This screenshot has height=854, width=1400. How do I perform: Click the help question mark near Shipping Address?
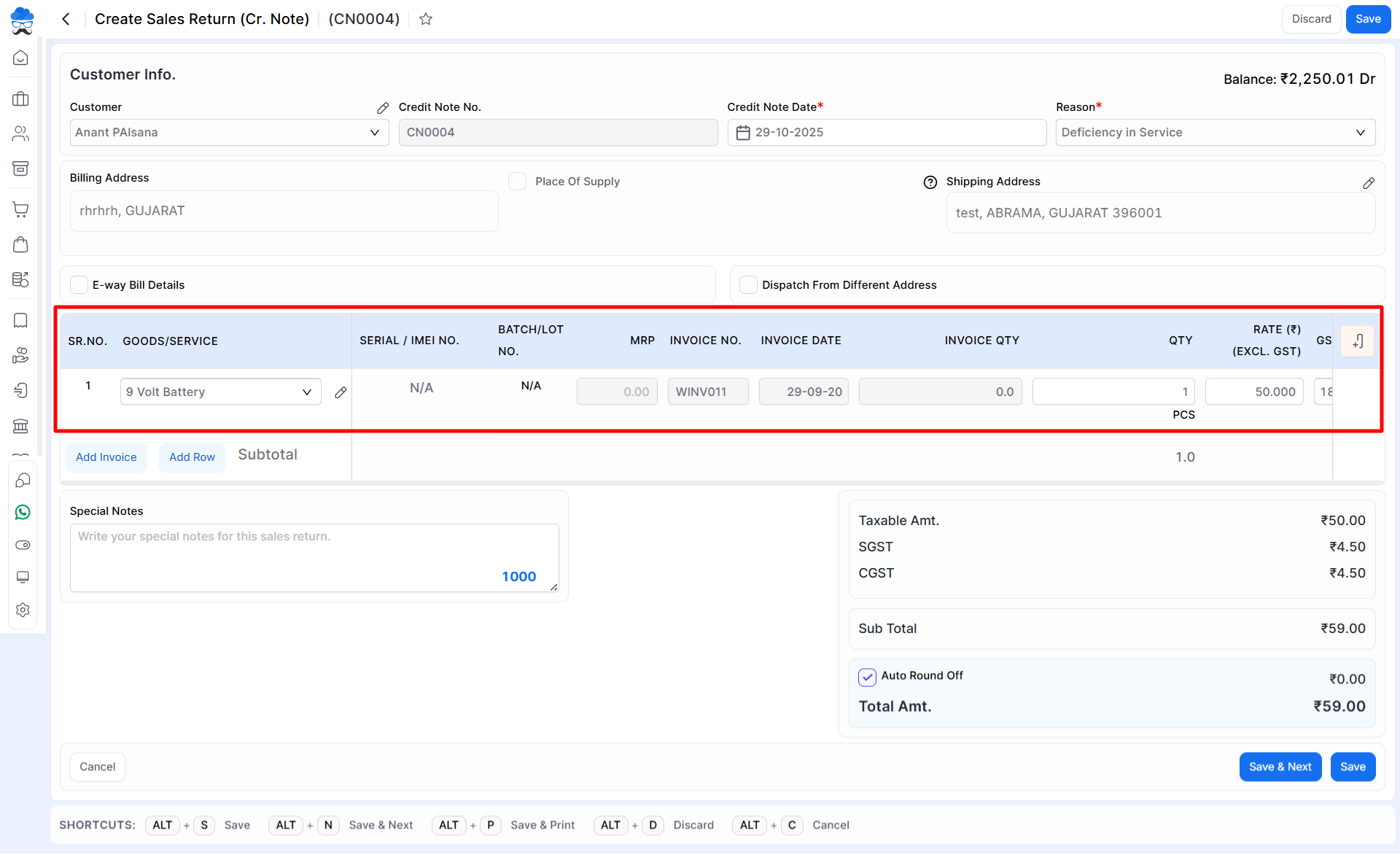pyautogui.click(x=930, y=182)
